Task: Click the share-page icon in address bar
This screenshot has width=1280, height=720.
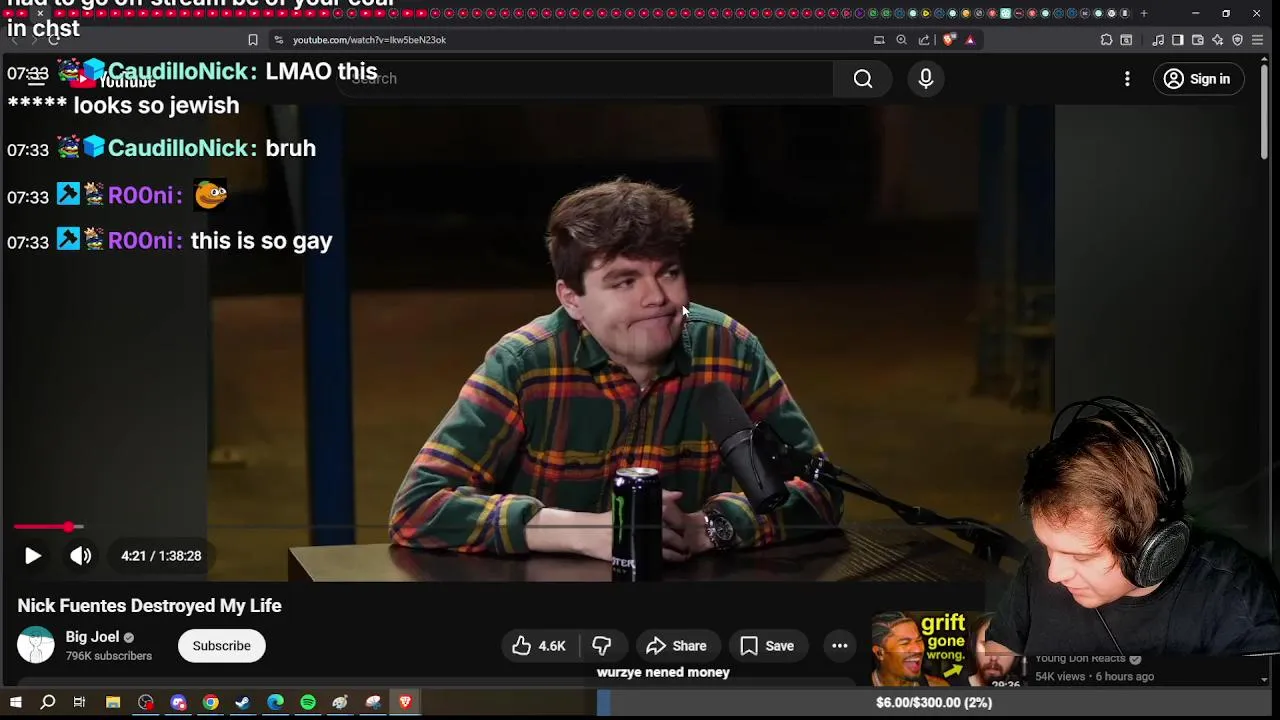Action: pos(924,40)
